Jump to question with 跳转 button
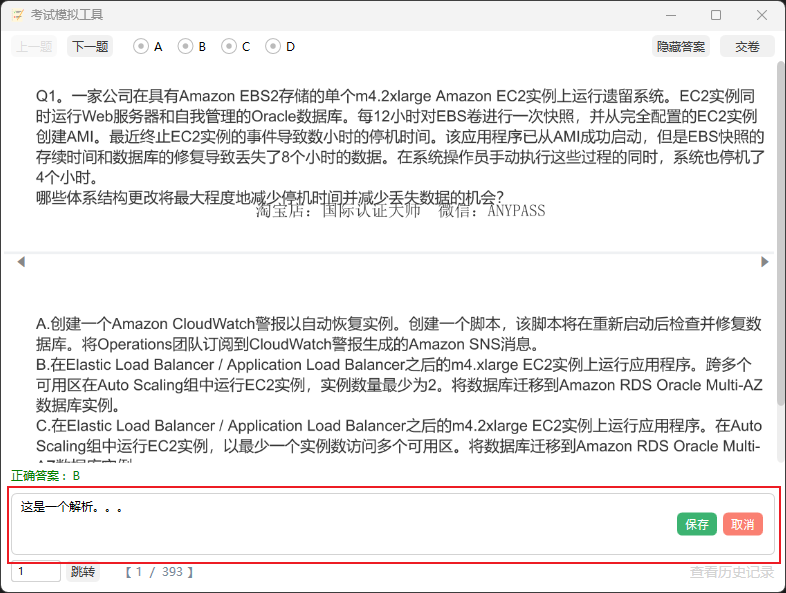Screen dimensions: 786x593 [x=83, y=571]
